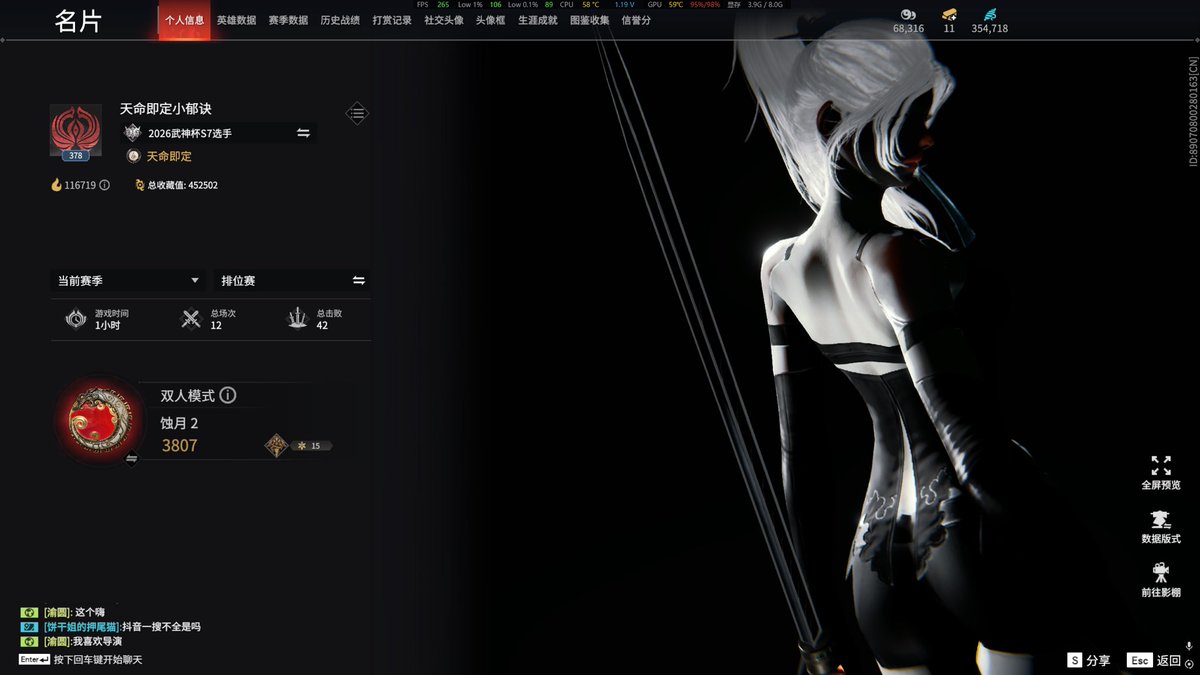The height and width of the screenshot is (675, 1200).
Task: Switch to the 英雄数据 tab
Action: coord(236,20)
